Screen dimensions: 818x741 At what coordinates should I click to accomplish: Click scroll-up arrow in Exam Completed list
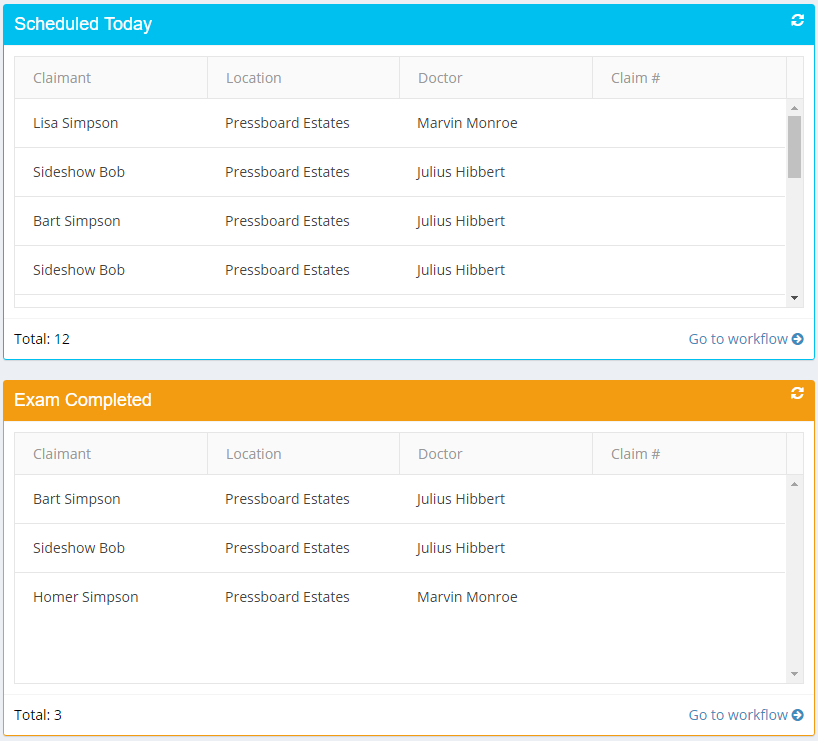click(x=795, y=484)
